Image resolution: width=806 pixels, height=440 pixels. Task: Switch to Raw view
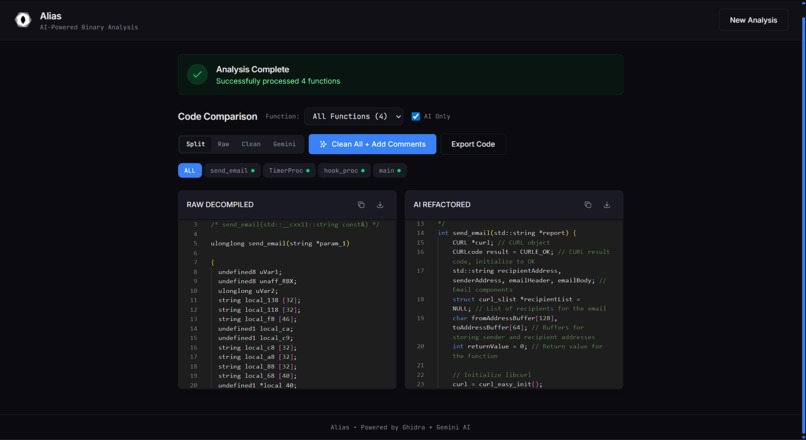223,144
